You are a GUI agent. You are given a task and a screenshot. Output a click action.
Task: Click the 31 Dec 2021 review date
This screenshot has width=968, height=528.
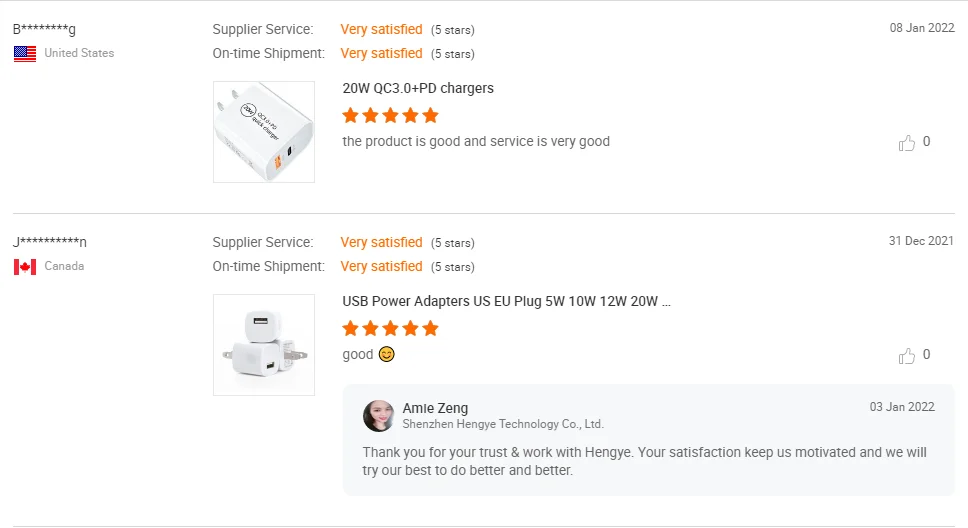(x=921, y=241)
